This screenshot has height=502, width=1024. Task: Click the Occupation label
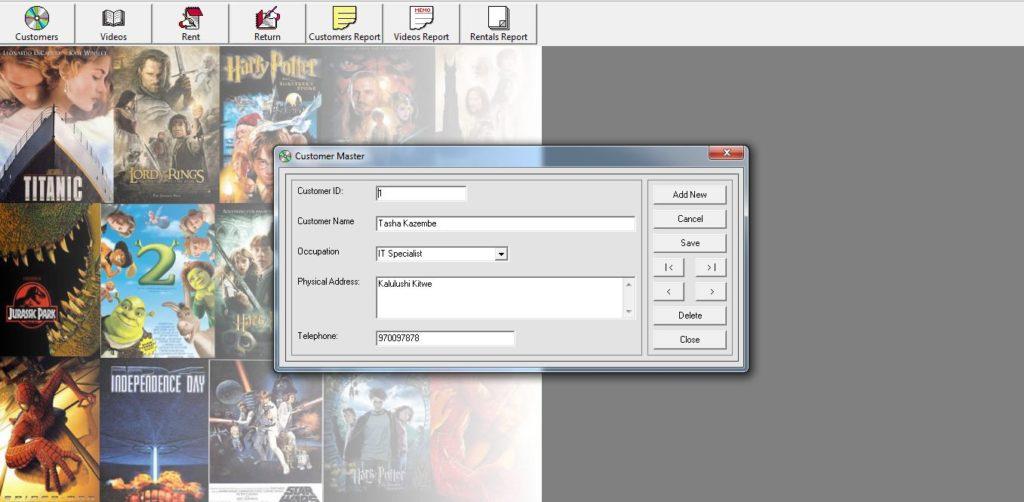(318, 251)
